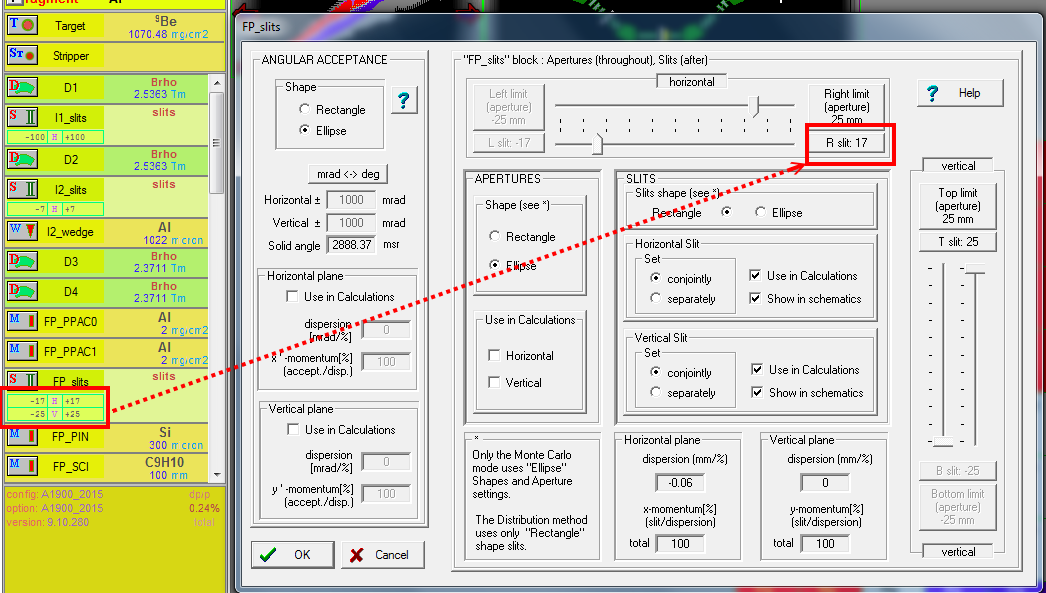This screenshot has height=593, width=1046.
Task: Click the upper horizontal slit slider handle
Action: [757, 103]
